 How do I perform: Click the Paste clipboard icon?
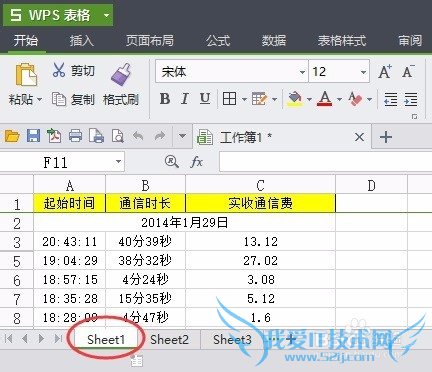(26, 75)
